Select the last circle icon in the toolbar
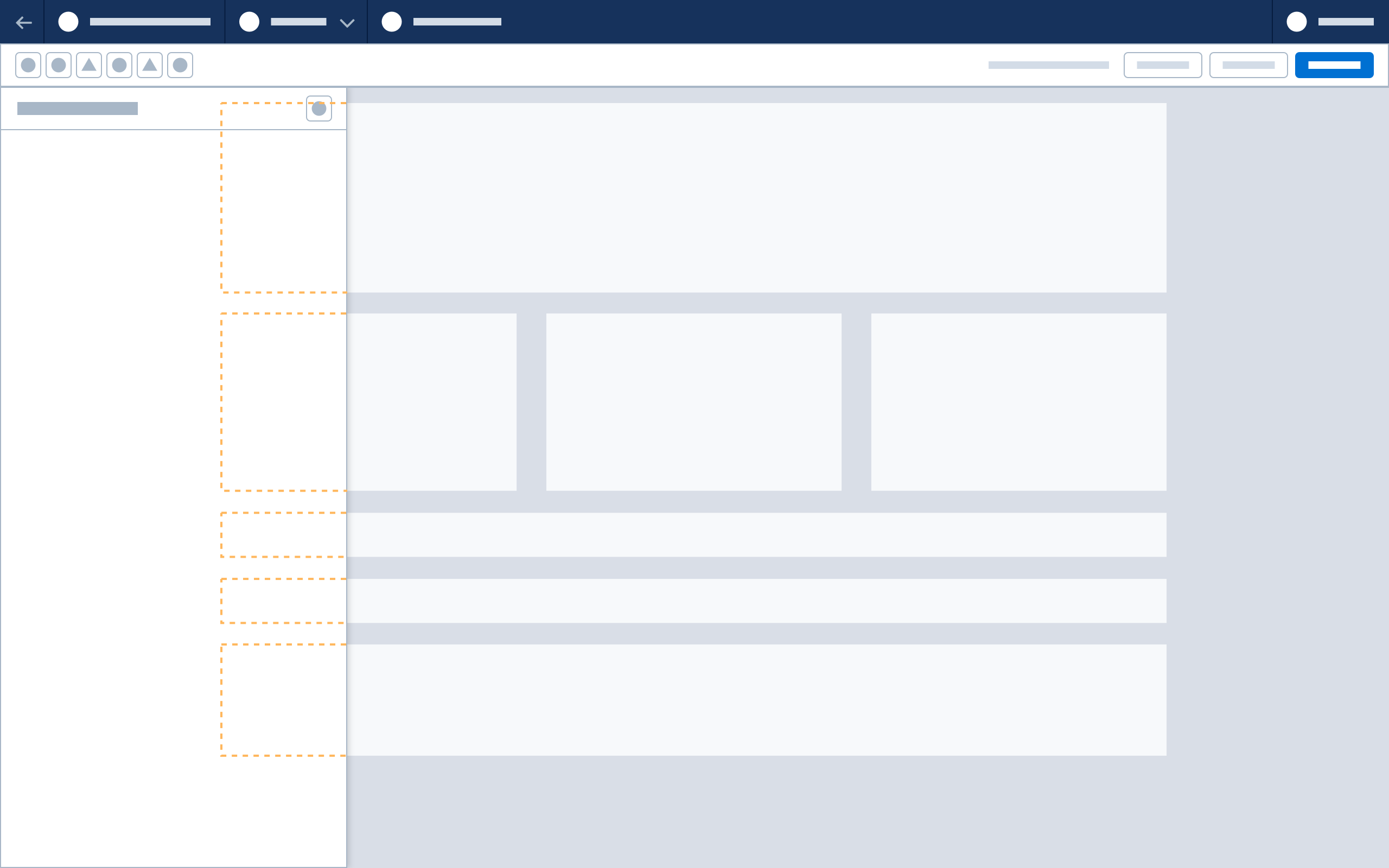The height and width of the screenshot is (868, 1389). point(181,65)
